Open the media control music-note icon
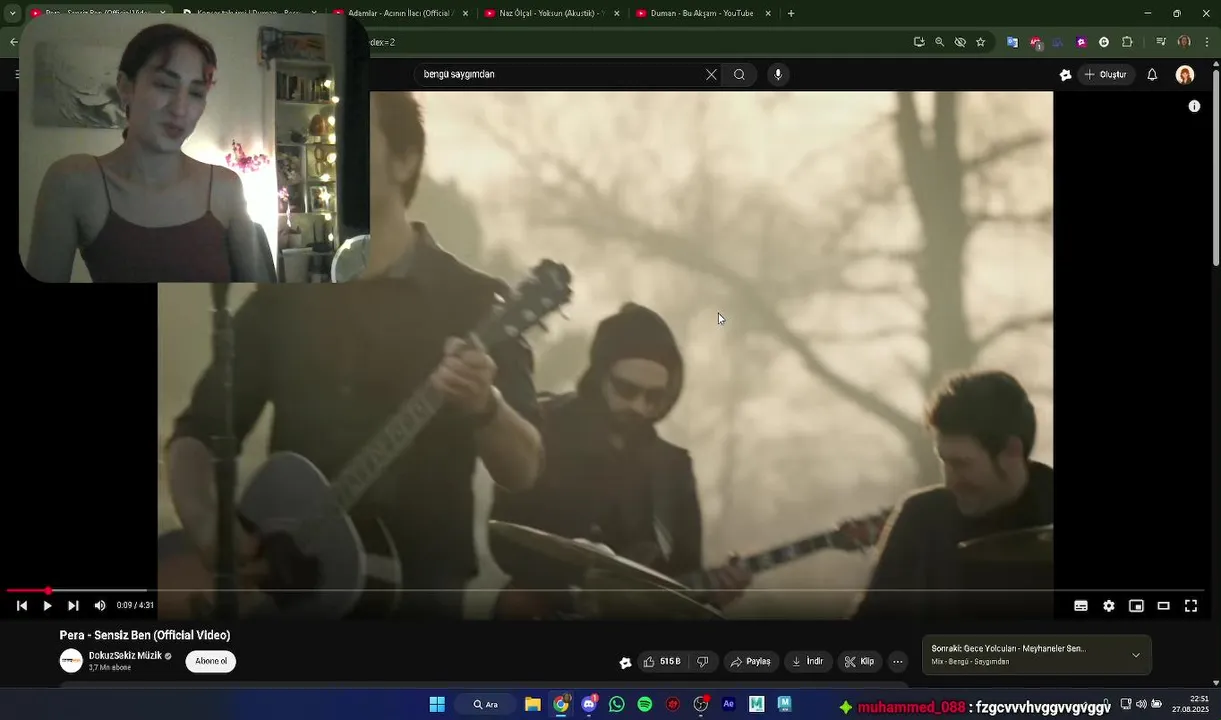 (x=1161, y=42)
